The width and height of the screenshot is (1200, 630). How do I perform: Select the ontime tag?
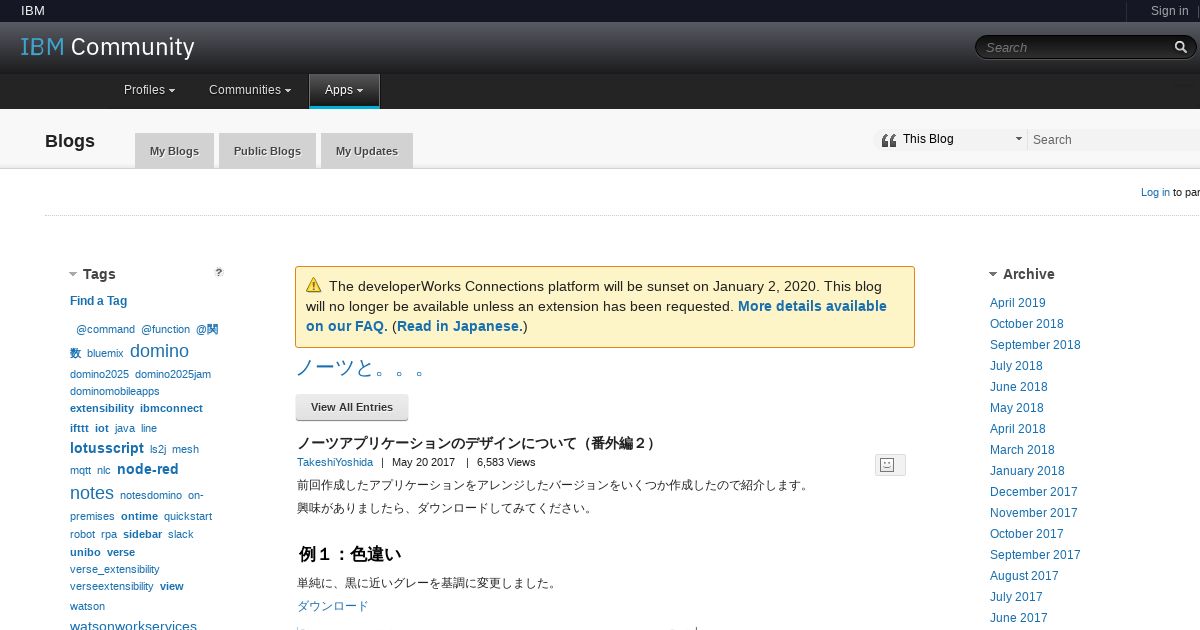tap(140, 516)
